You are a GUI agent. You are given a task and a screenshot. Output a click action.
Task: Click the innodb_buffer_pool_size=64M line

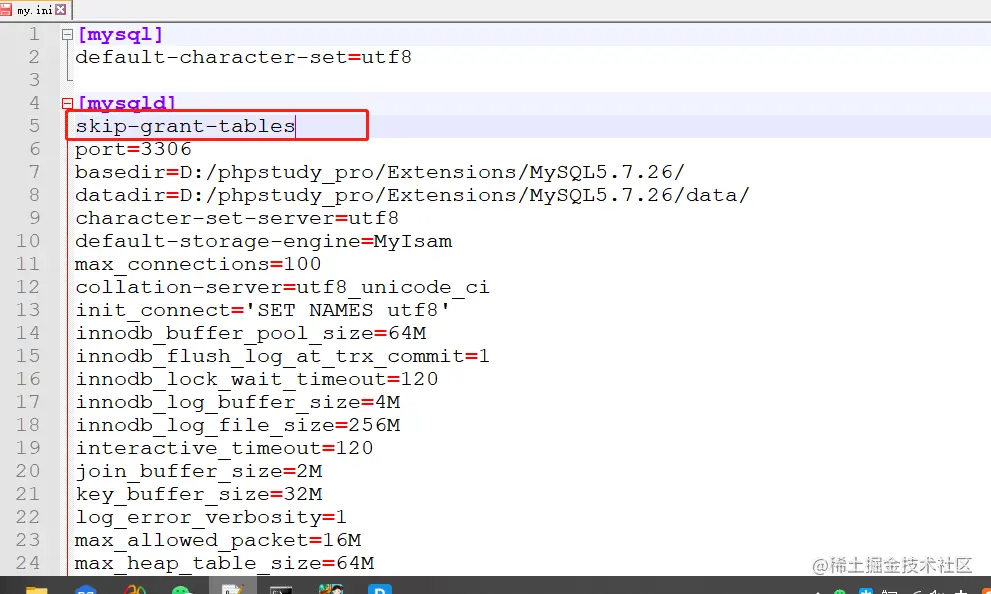[x=251, y=333]
